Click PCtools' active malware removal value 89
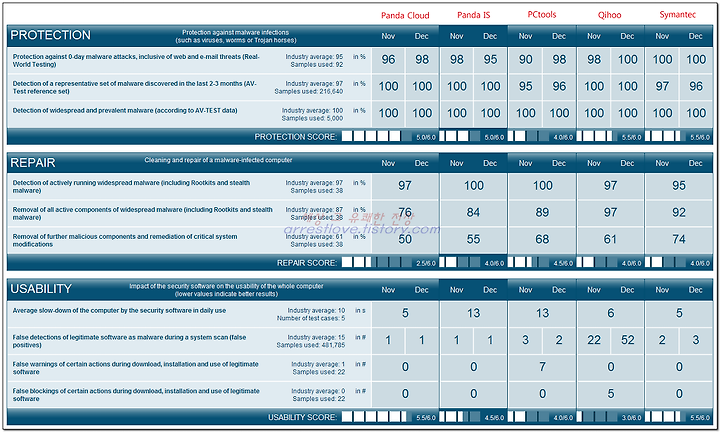Screen dimensions: 720x432 click(542, 213)
